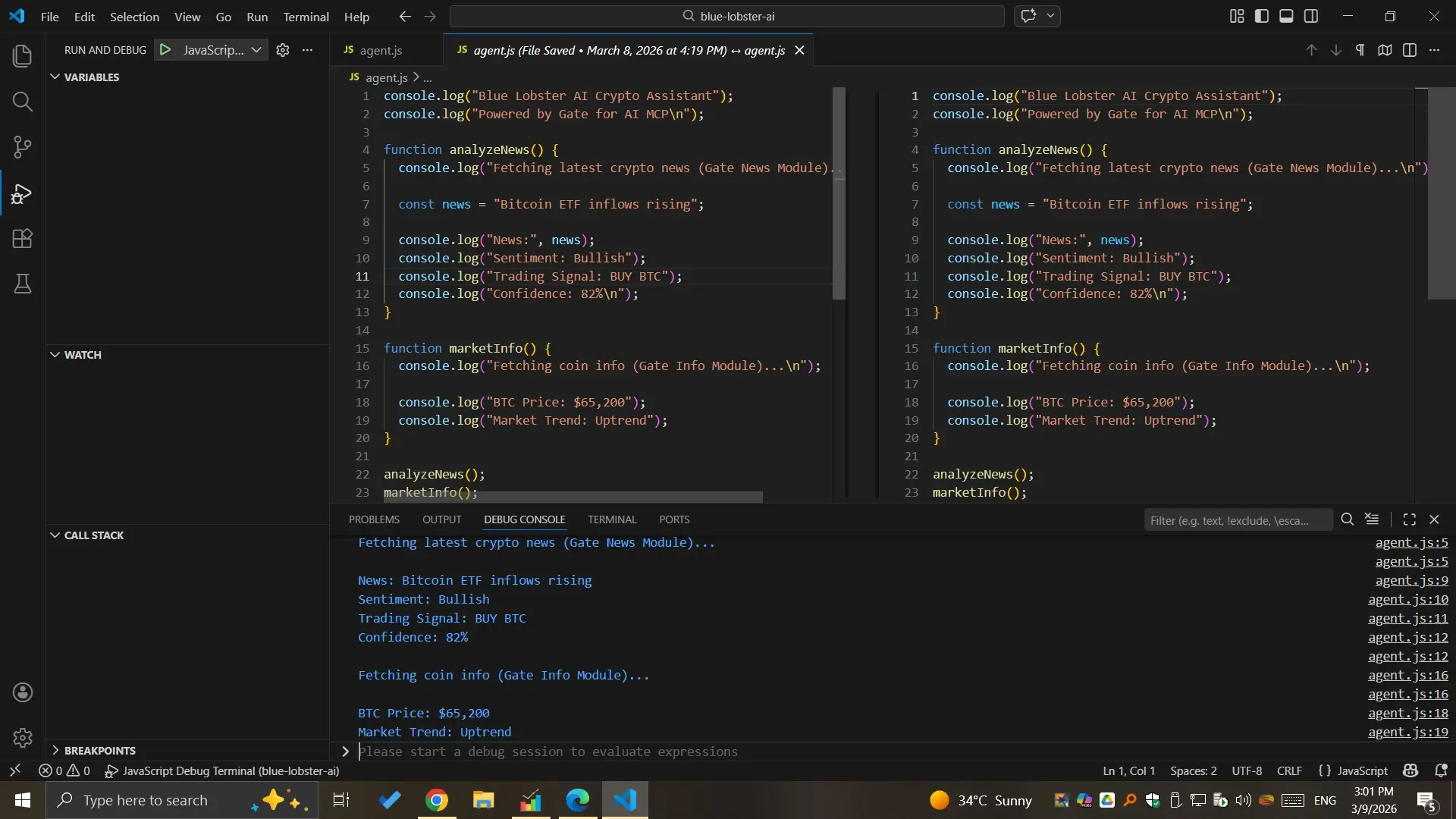The image size is (1456, 819).
Task: Open the Extensions view icon
Action: click(23, 239)
